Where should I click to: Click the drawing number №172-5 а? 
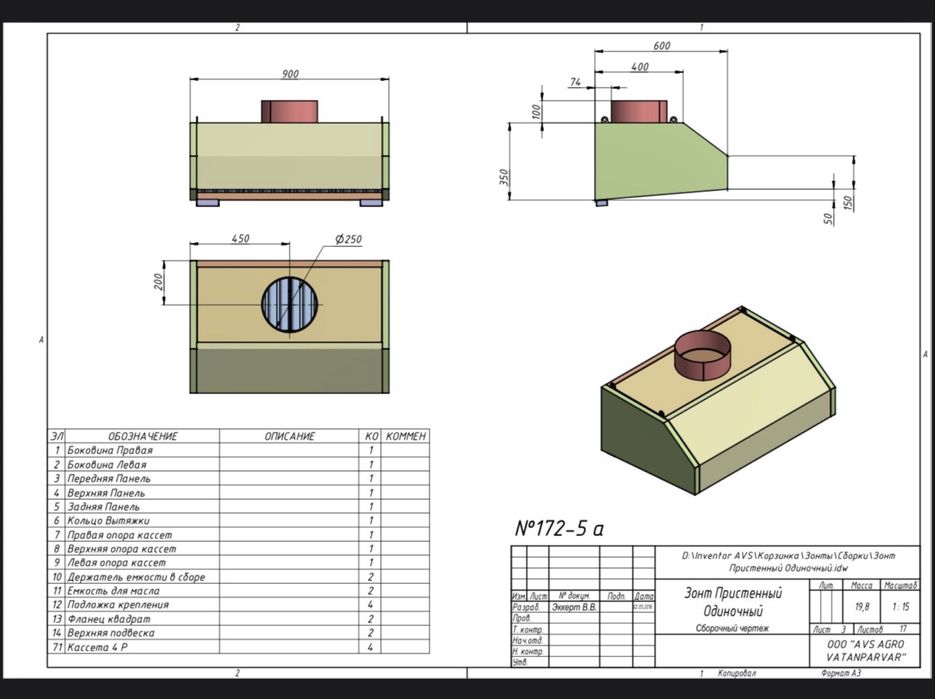tap(559, 528)
